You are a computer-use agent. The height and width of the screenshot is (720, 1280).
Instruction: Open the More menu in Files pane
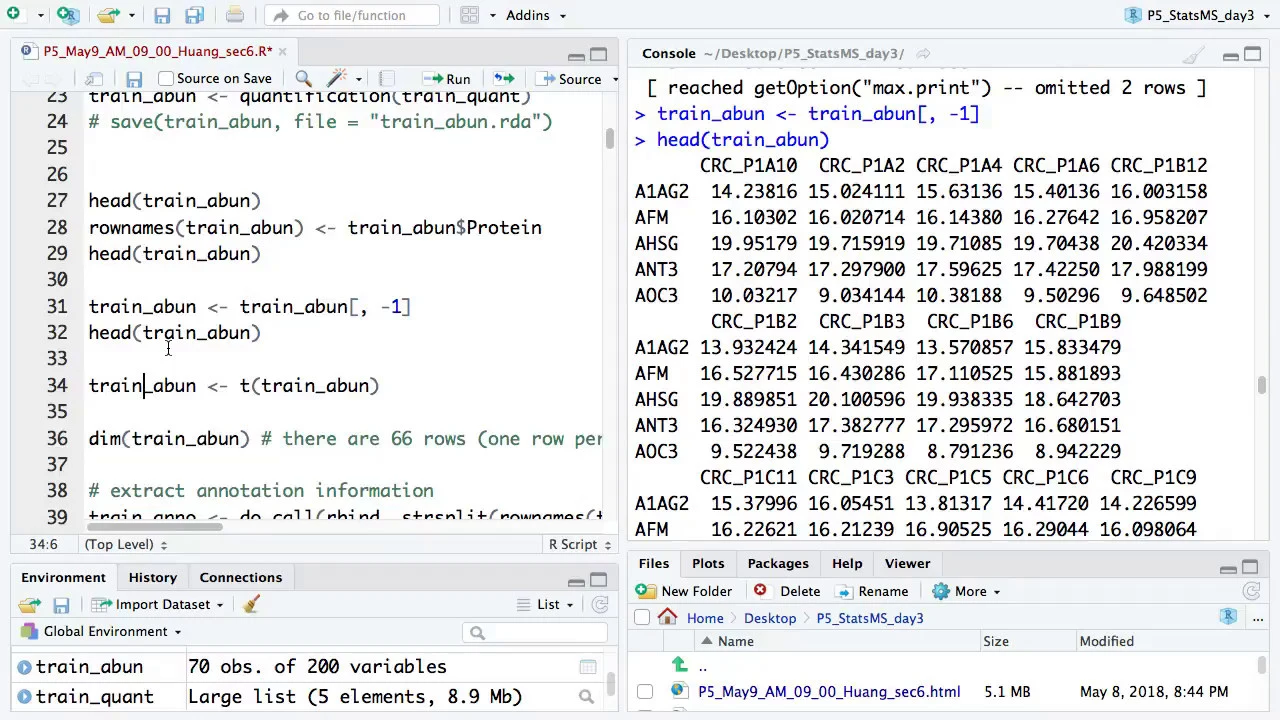[965, 591]
